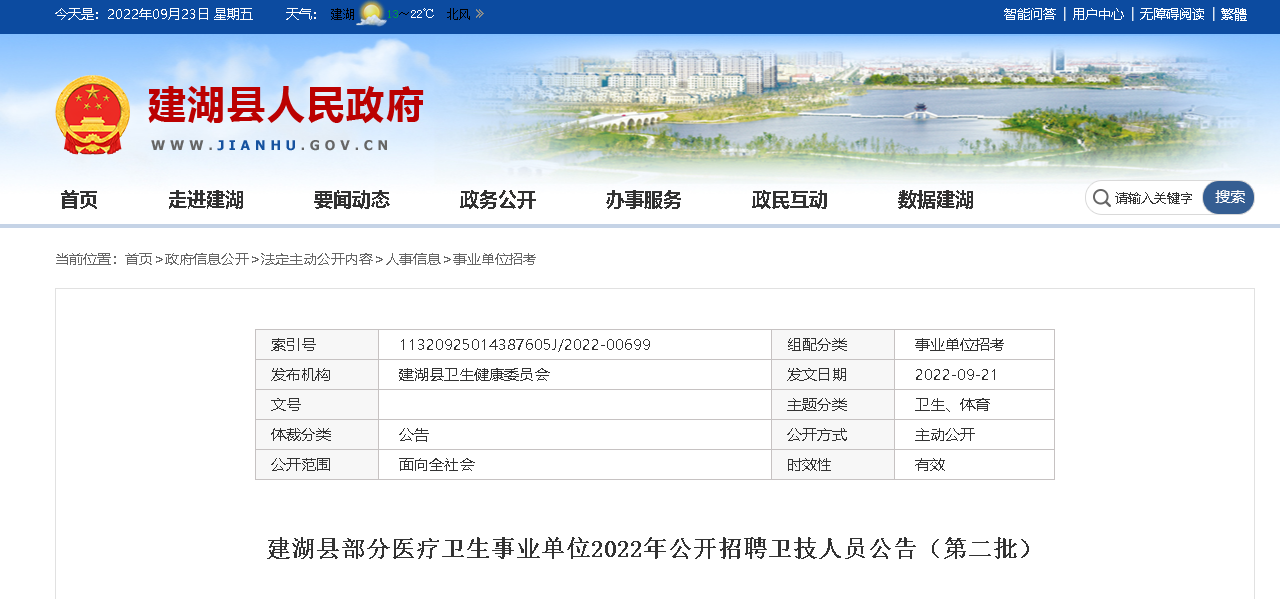Click the search magnifier icon
The height and width of the screenshot is (599, 1280).
[1101, 198]
